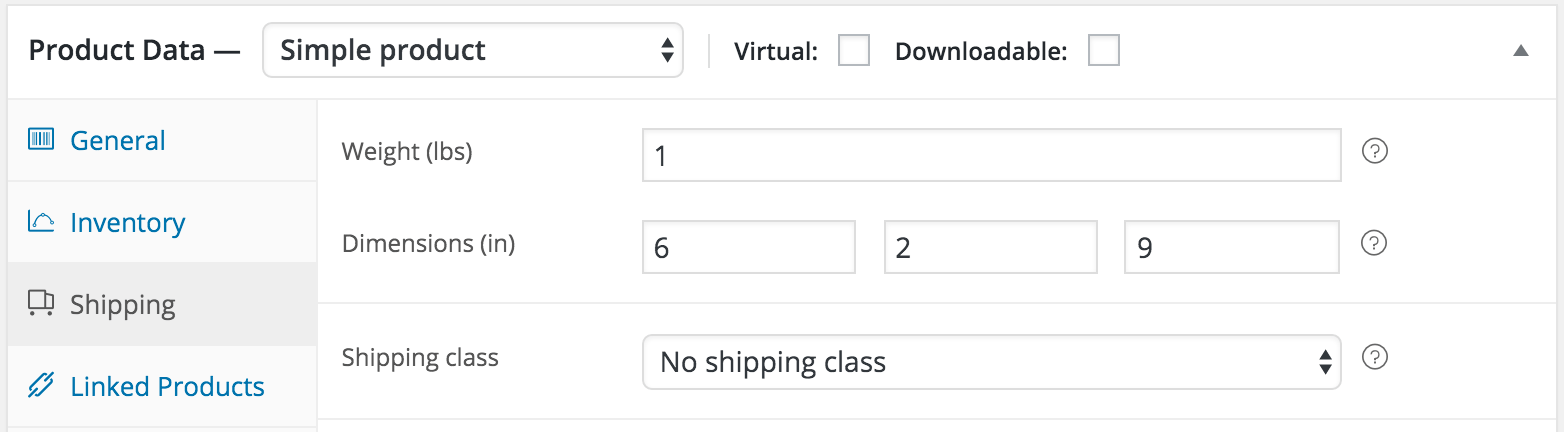Open the No shipping class dropdown
Viewport: 1564px width, 432px height.
(x=991, y=361)
